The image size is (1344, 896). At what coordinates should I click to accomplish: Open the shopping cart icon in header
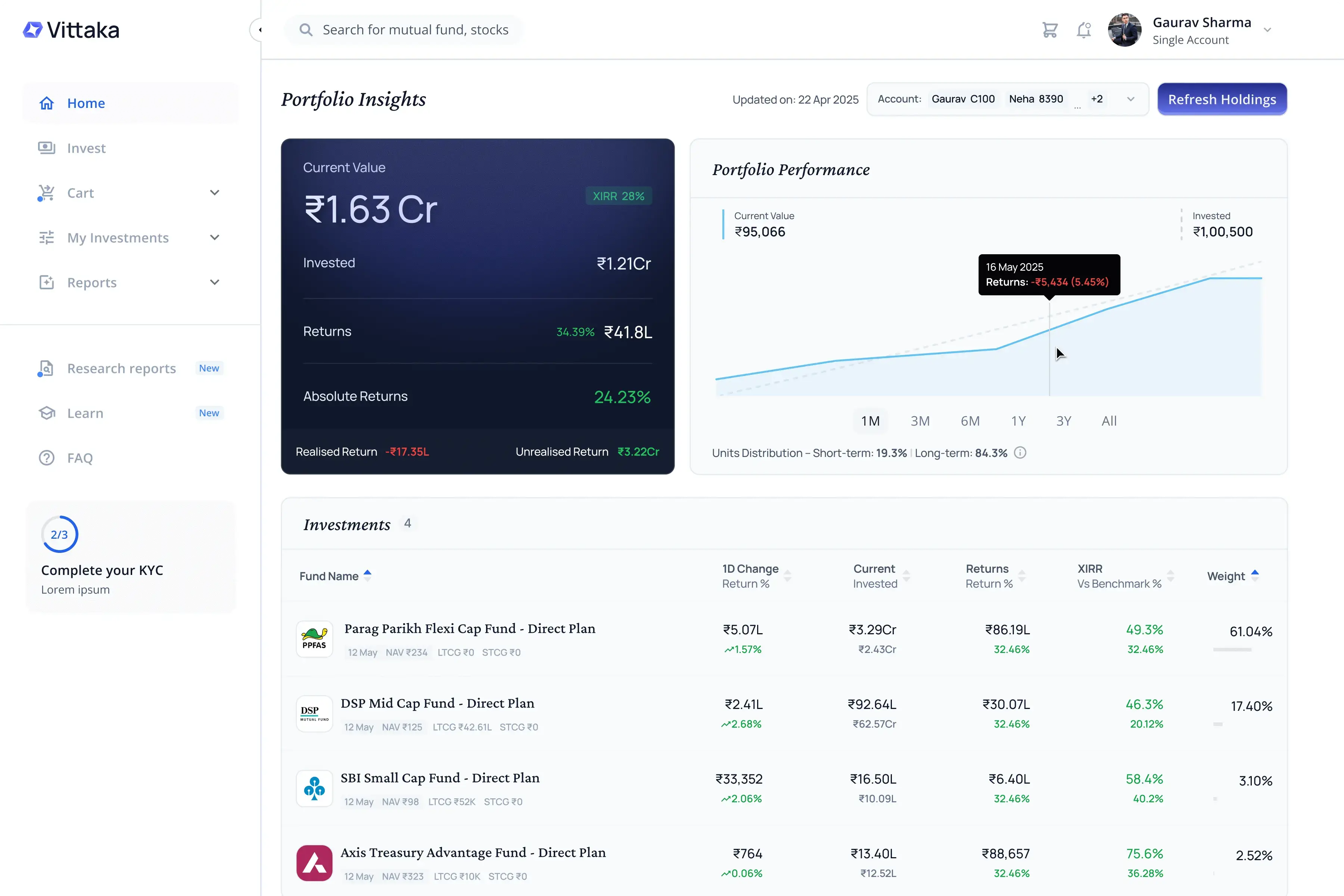coord(1050,30)
